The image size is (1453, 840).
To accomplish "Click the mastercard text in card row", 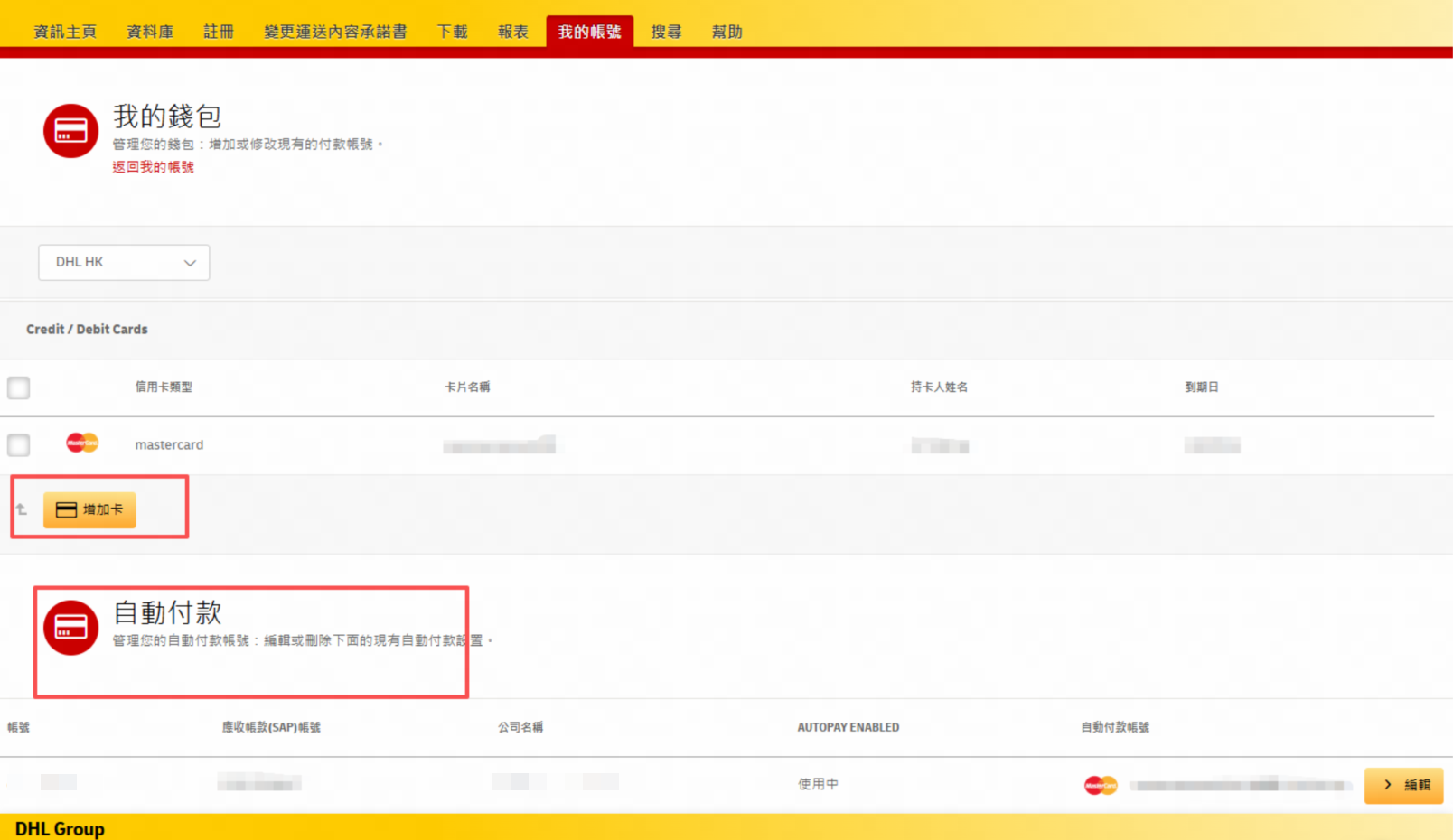I will [169, 444].
